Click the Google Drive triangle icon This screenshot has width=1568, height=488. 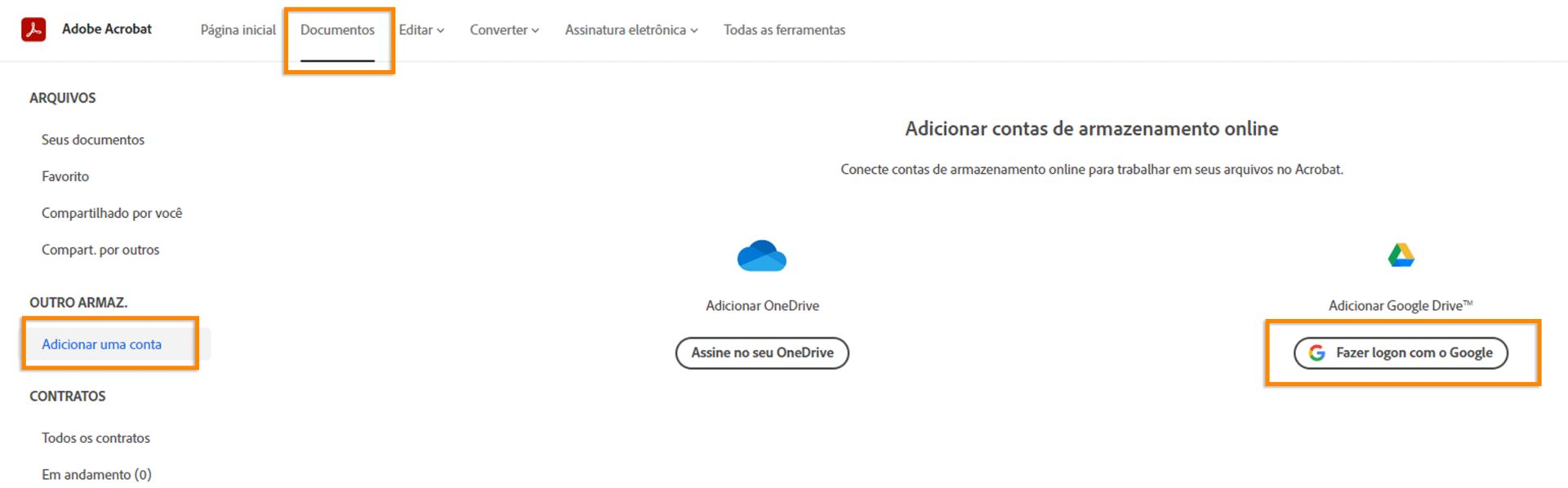point(1401,255)
